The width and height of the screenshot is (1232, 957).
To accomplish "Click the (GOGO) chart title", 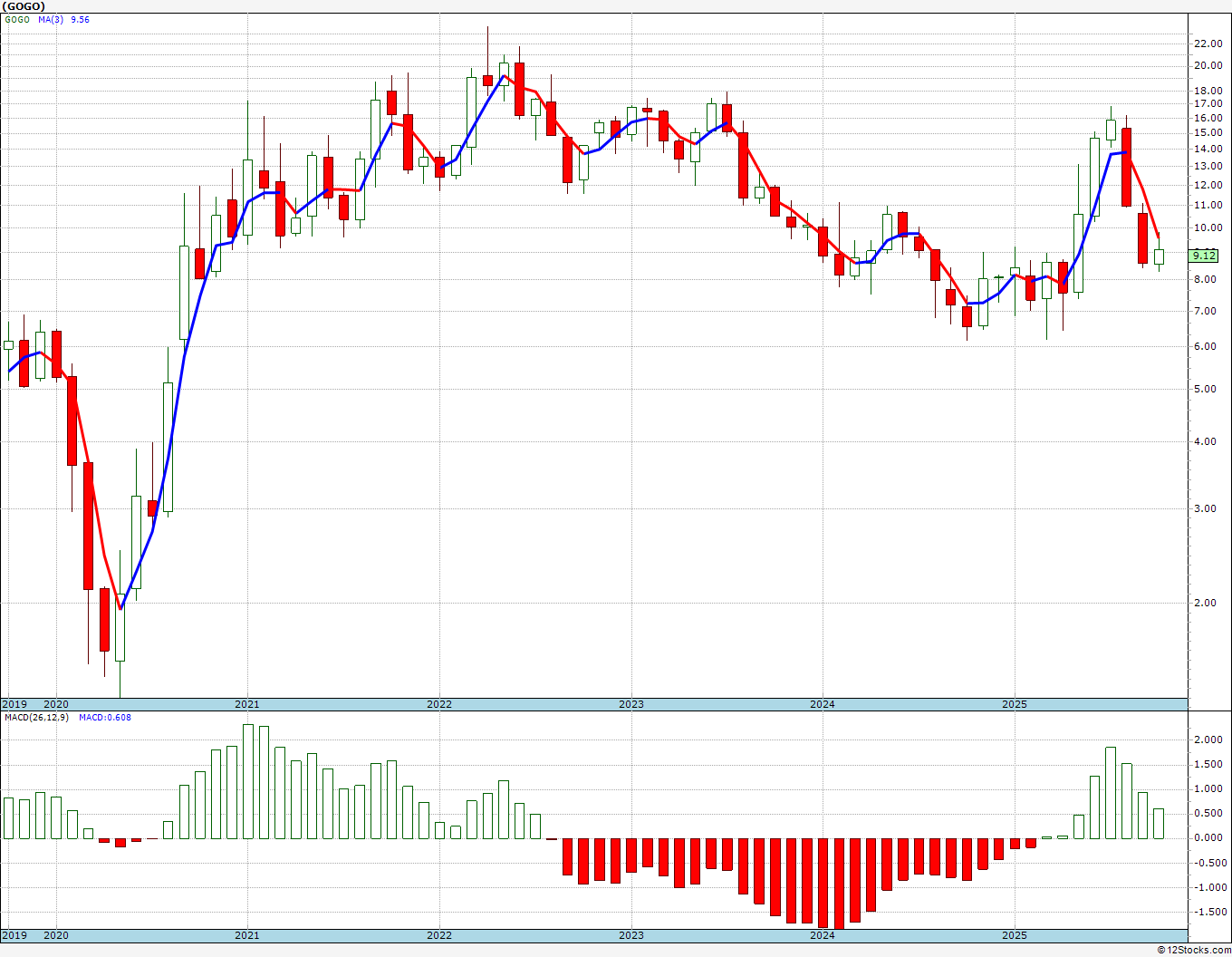I will coord(24,6).
